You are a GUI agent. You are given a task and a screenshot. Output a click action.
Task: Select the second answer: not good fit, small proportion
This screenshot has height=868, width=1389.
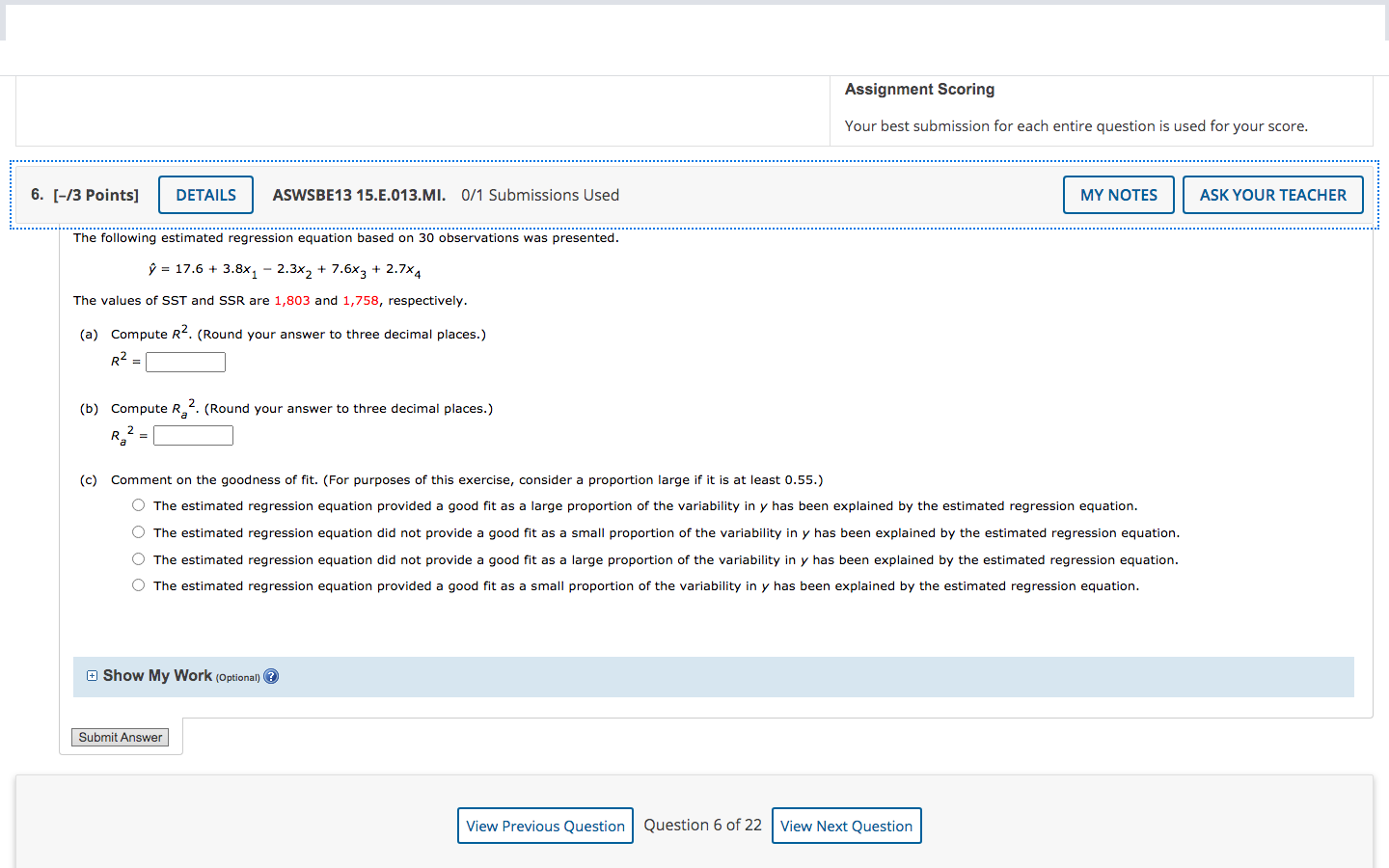[138, 531]
